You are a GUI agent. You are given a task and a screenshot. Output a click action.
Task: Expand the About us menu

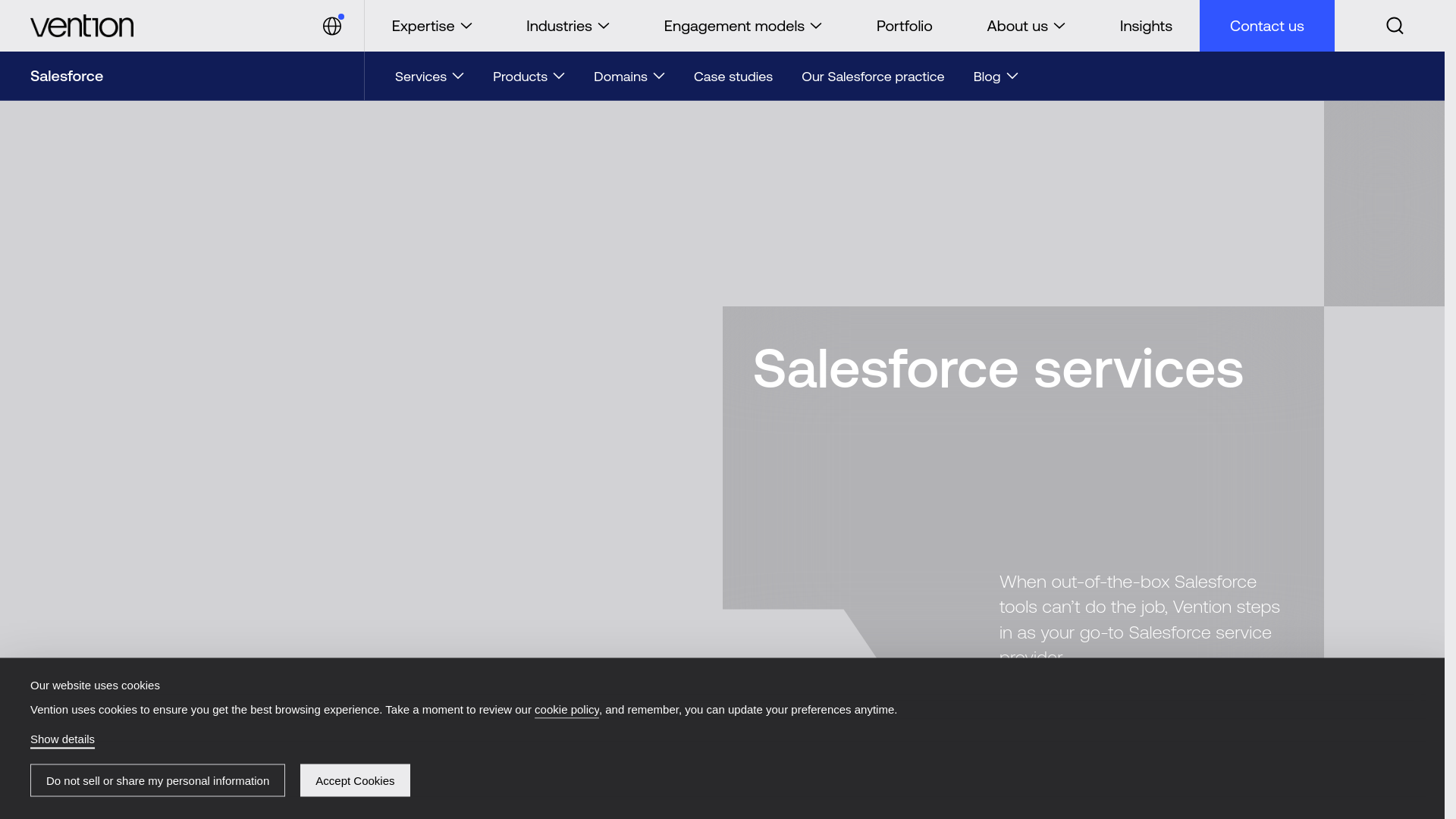(x=1025, y=26)
